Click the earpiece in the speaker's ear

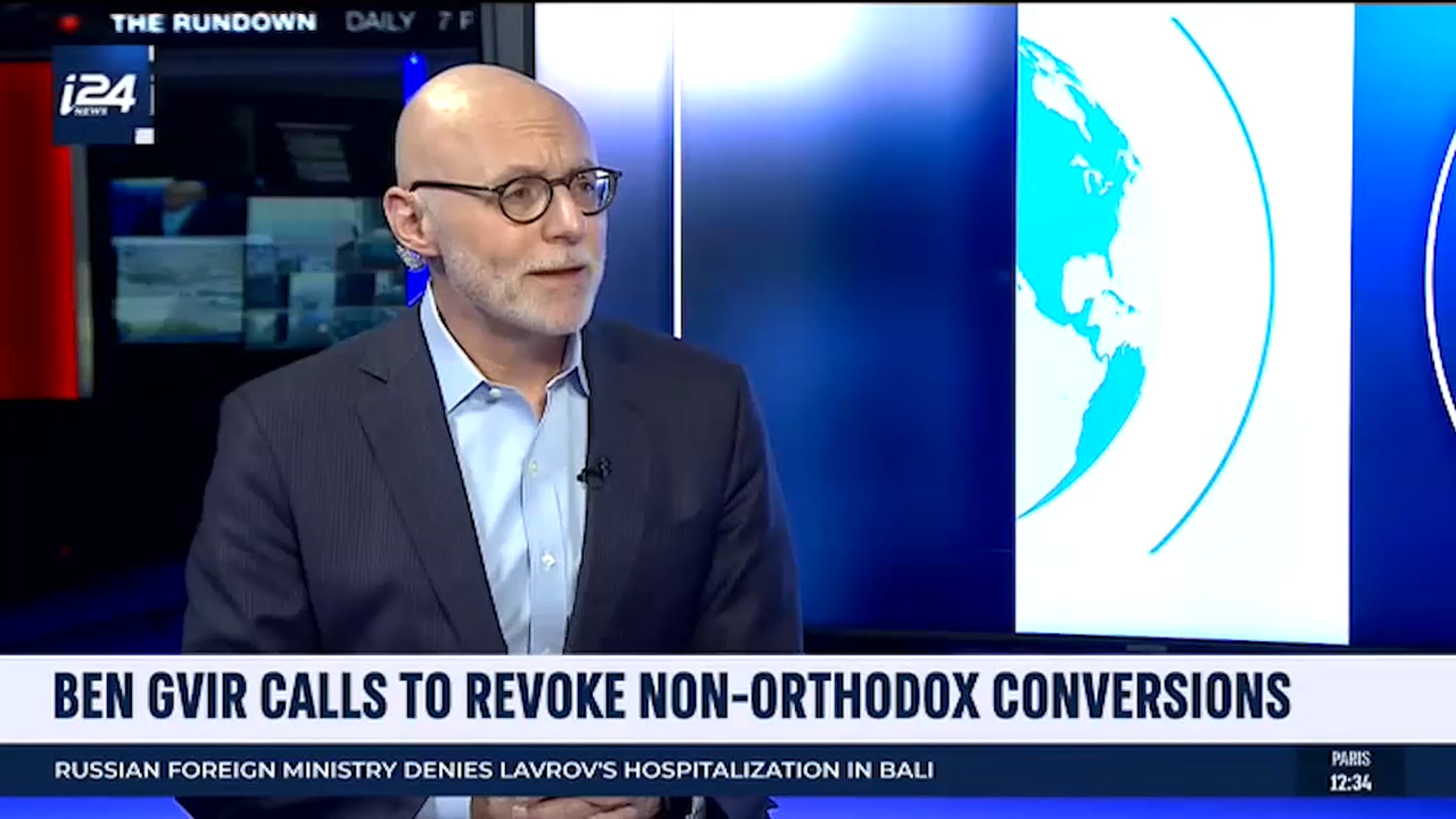pyautogui.click(x=410, y=257)
